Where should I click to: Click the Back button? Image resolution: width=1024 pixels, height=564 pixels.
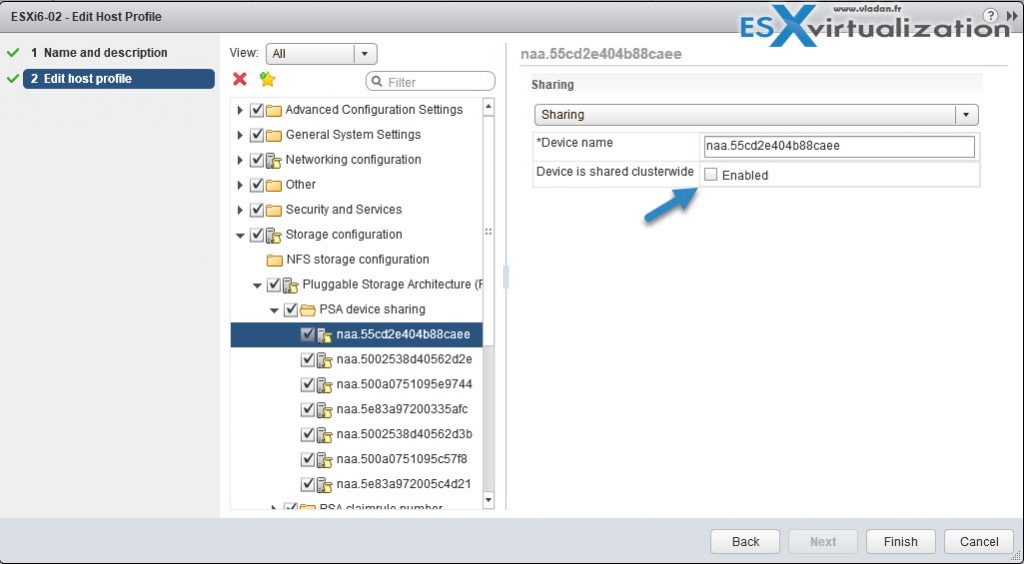pyautogui.click(x=745, y=541)
